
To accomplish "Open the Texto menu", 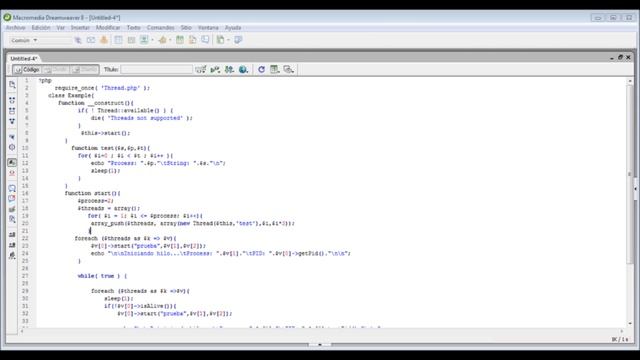I will click(133, 27).
